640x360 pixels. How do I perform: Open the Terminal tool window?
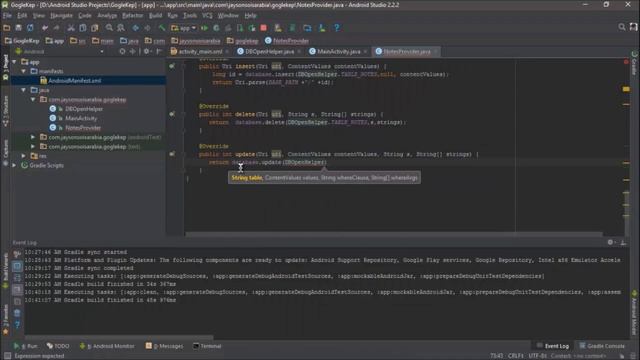(207, 346)
